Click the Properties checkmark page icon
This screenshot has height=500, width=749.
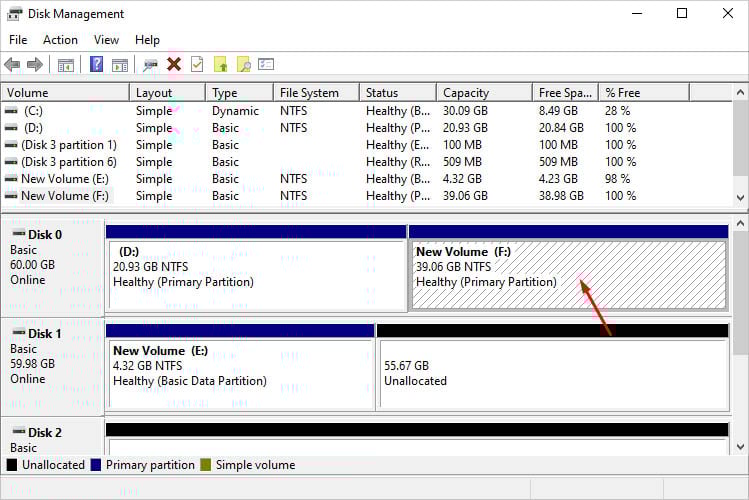pos(197,65)
